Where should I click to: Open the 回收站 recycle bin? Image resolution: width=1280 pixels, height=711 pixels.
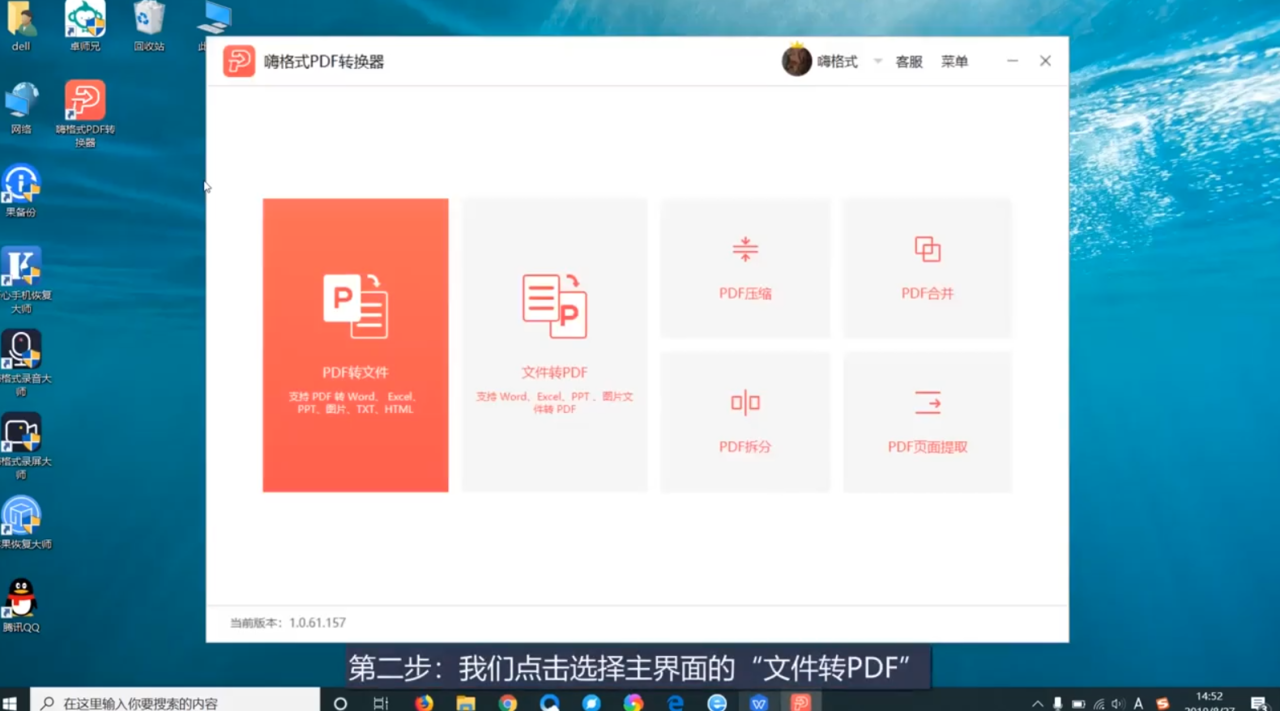click(x=148, y=22)
